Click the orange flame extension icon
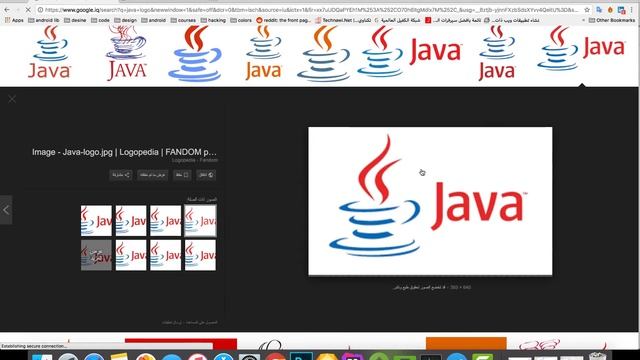 tap(610, 10)
